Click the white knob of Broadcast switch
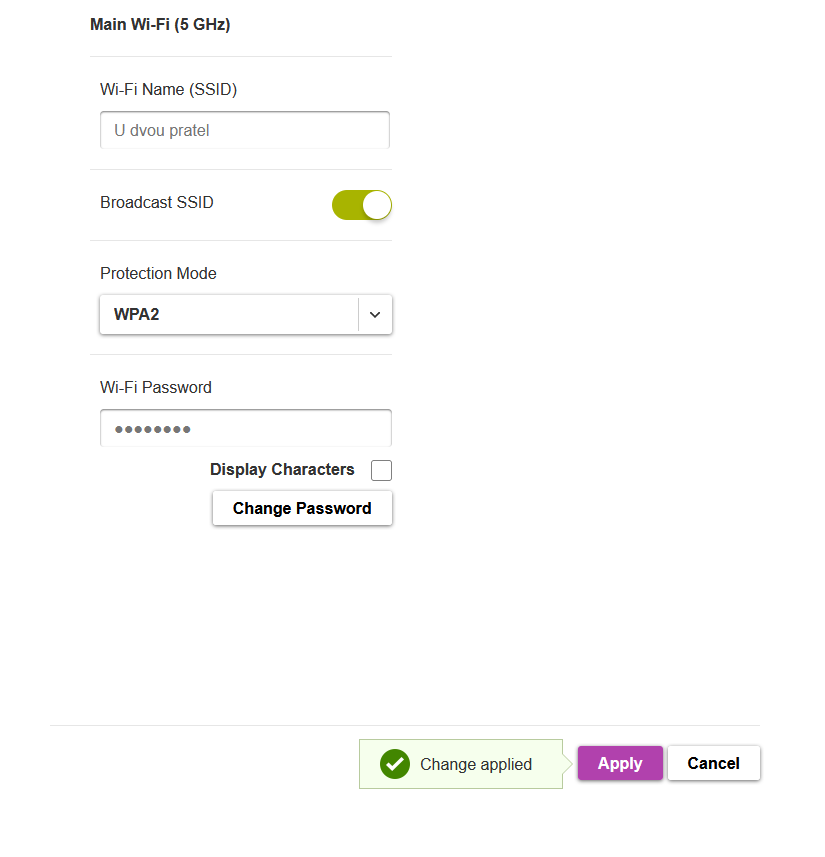The width and height of the screenshot is (825, 857). point(376,205)
